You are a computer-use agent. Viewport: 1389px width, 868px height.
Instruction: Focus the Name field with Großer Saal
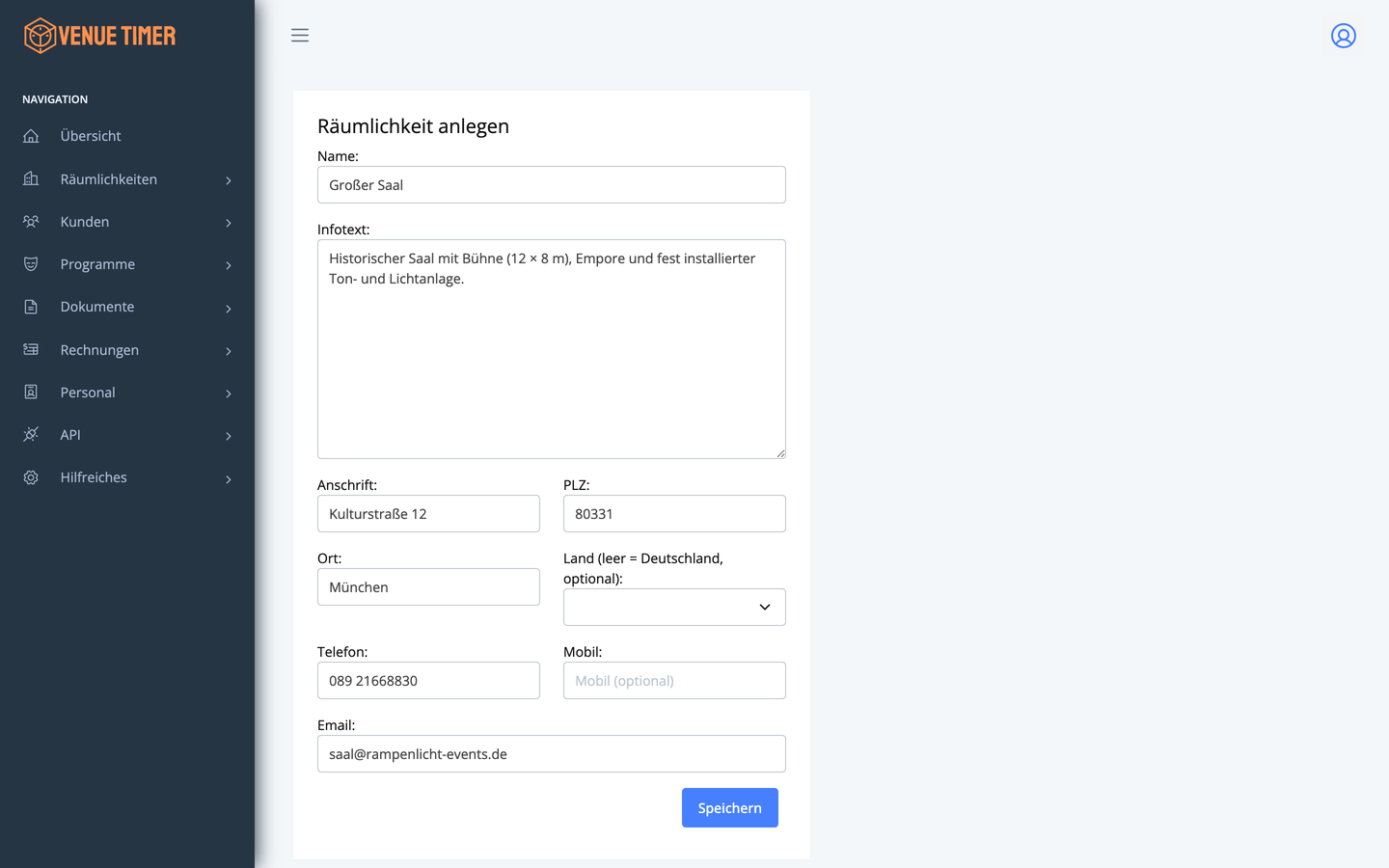tap(552, 185)
